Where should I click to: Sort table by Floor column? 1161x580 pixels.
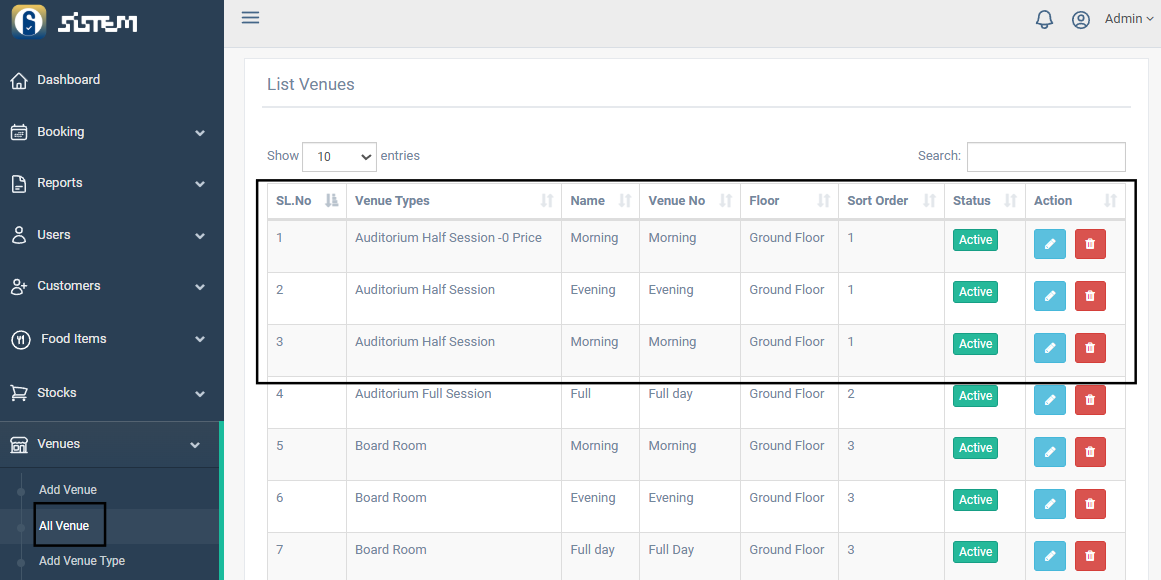point(789,201)
